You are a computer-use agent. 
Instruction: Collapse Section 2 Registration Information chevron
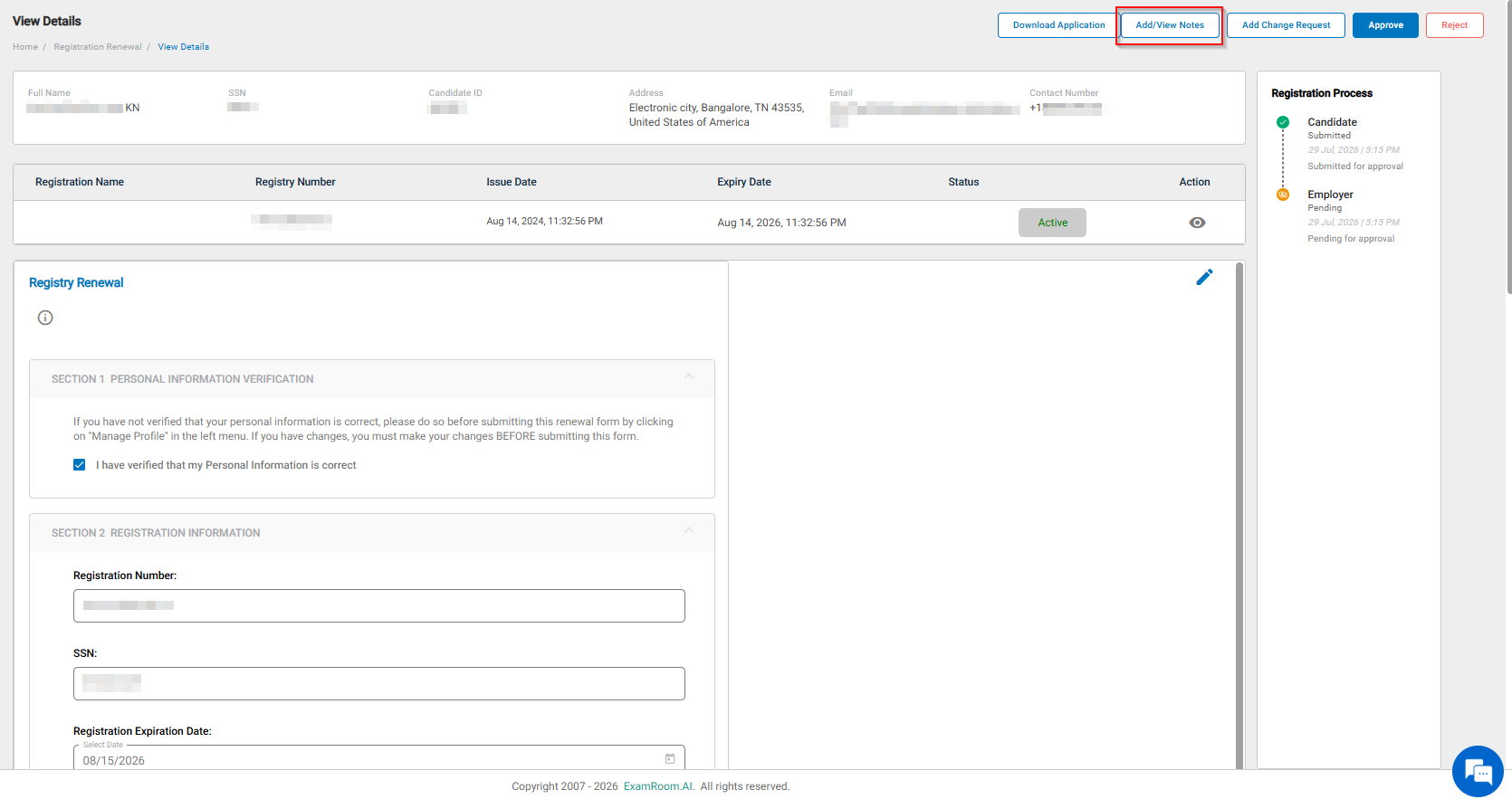[x=689, y=531]
